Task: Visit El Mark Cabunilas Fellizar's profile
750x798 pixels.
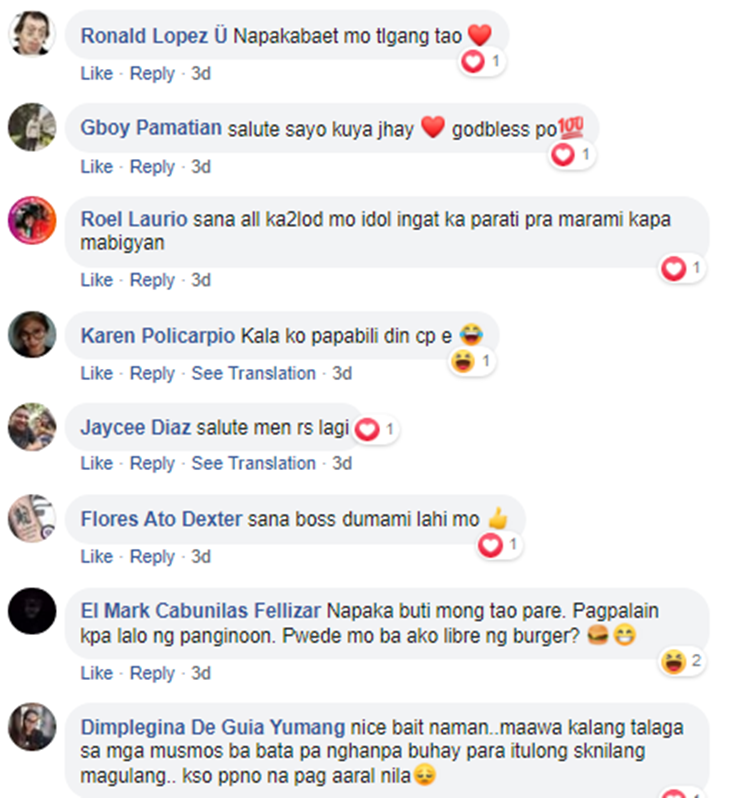Action: pos(200,611)
